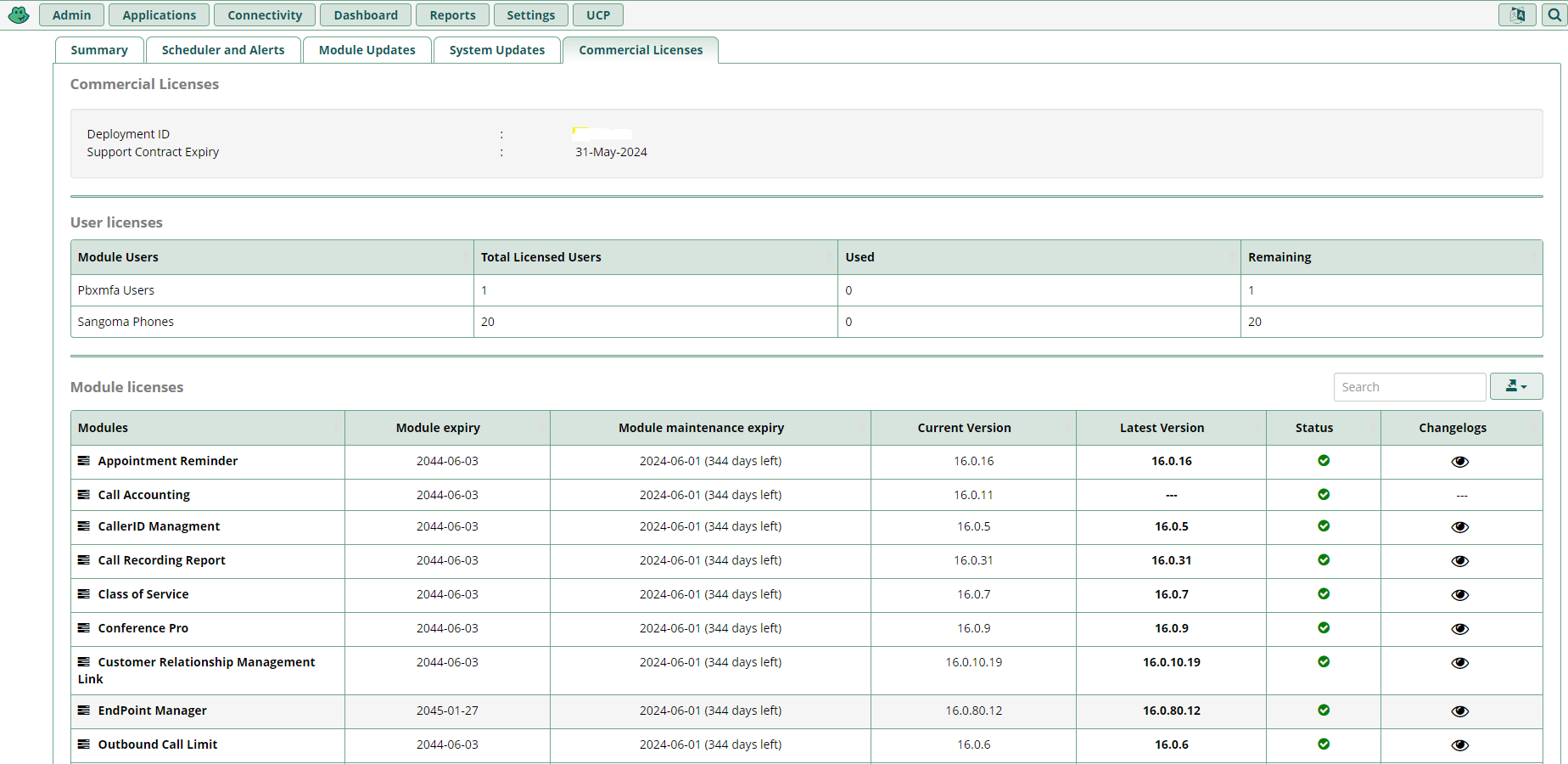The image size is (1568, 764).
Task: Click the Sangoma Phones row cell
Action: coord(272,322)
